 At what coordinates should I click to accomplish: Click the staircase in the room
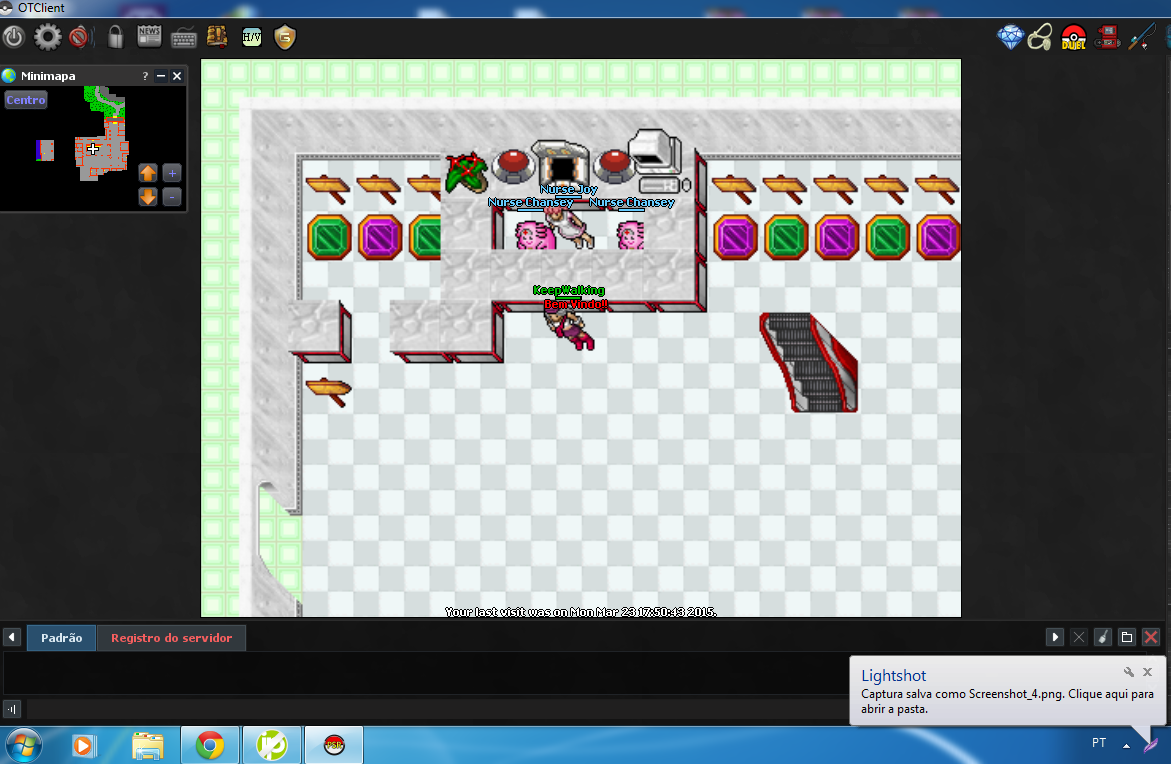[x=810, y=362]
